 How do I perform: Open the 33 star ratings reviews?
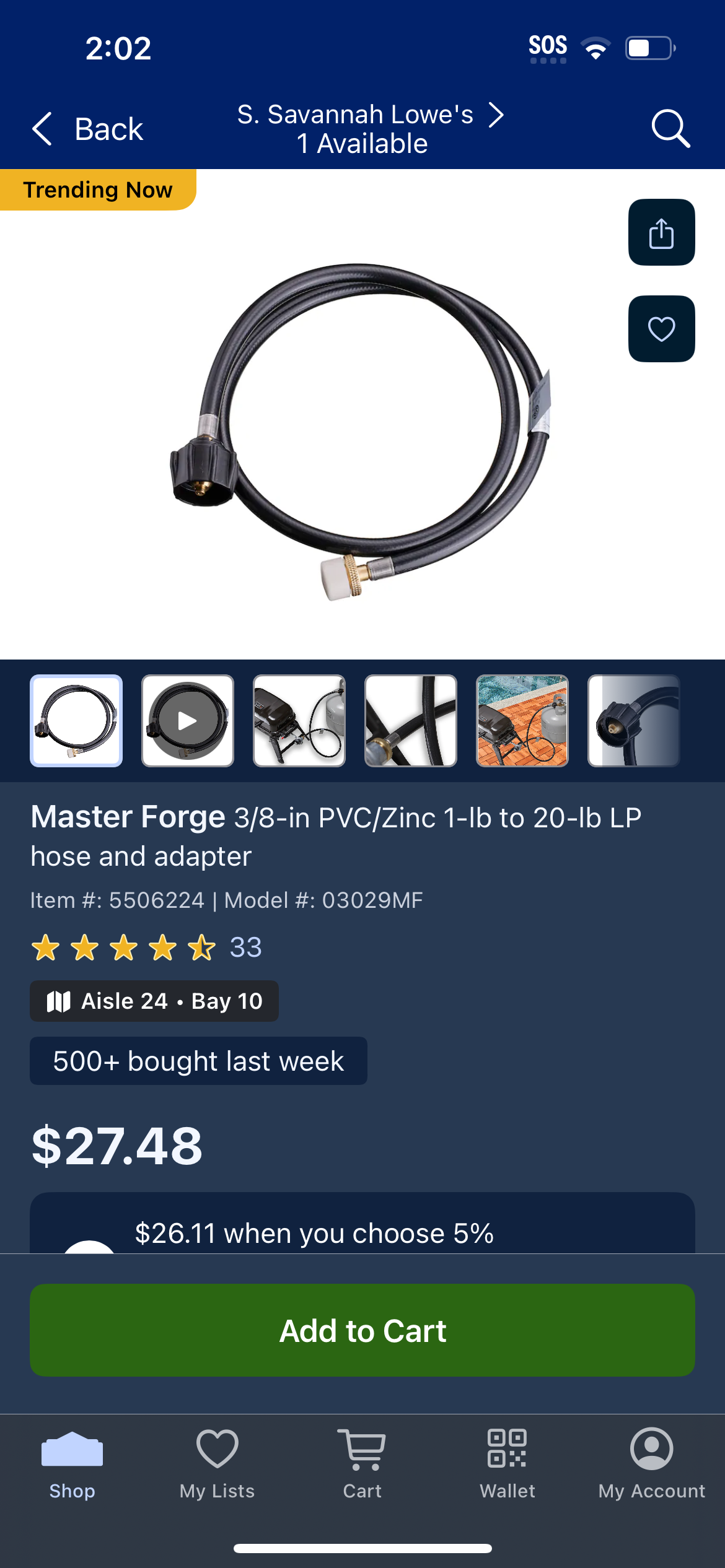[146, 947]
